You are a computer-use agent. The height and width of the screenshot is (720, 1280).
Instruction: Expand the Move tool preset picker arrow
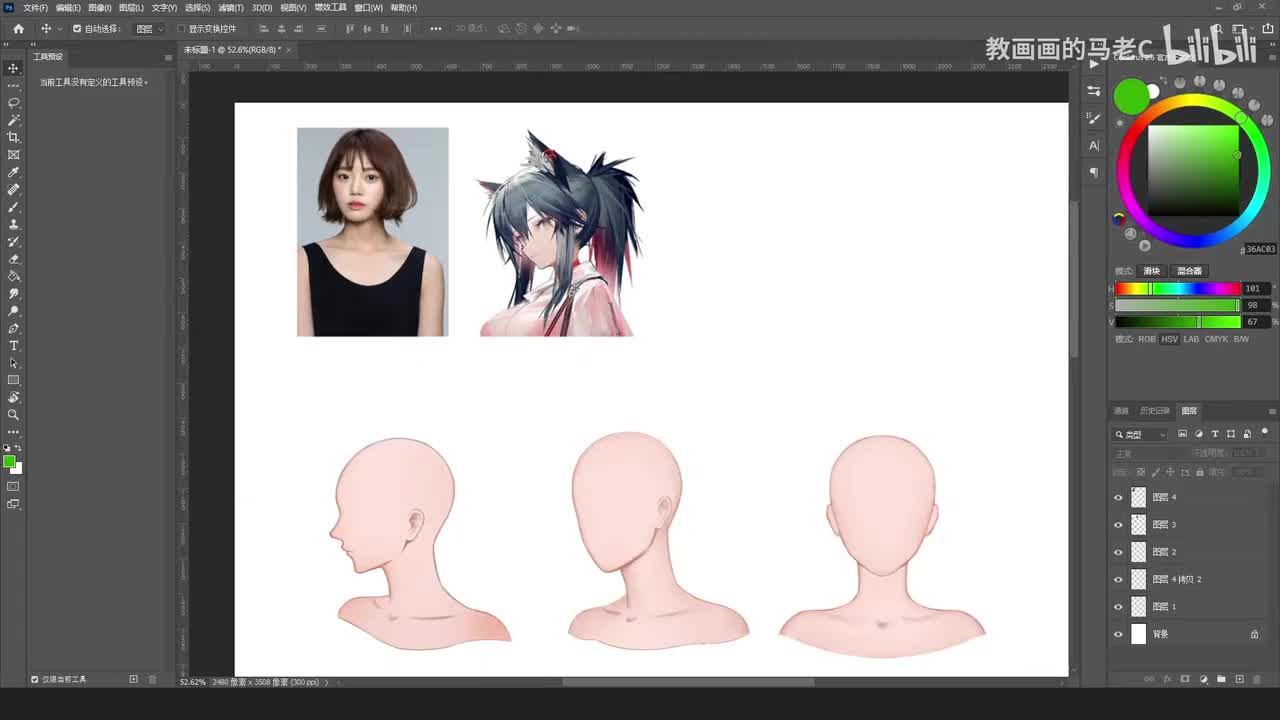point(60,29)
